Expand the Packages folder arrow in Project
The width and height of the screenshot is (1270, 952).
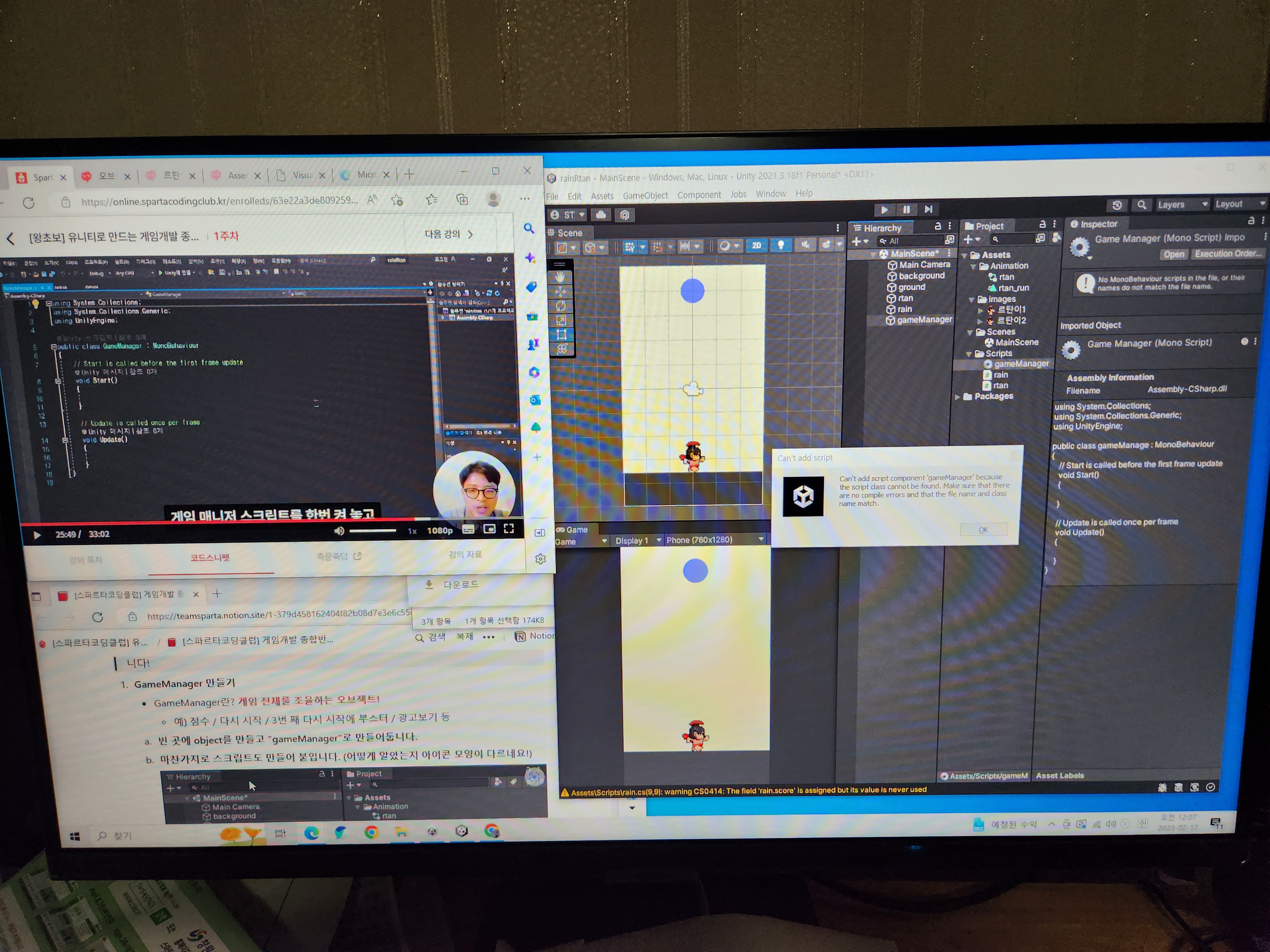point(957,397)
